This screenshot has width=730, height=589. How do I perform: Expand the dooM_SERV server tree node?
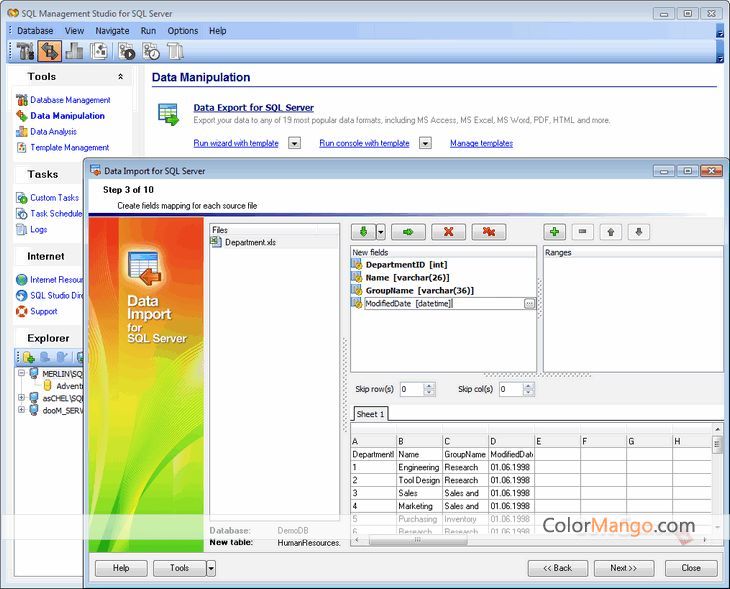21,410
